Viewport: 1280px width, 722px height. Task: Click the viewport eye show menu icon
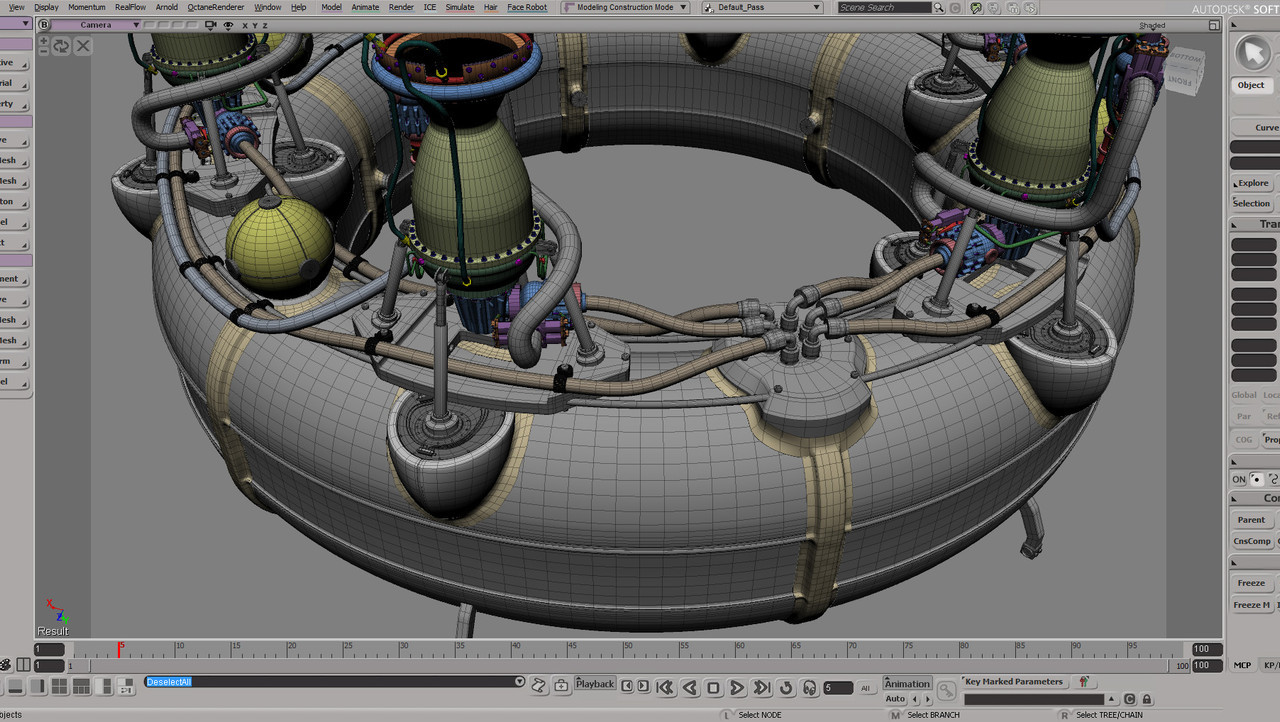click(x=229, y=25)
